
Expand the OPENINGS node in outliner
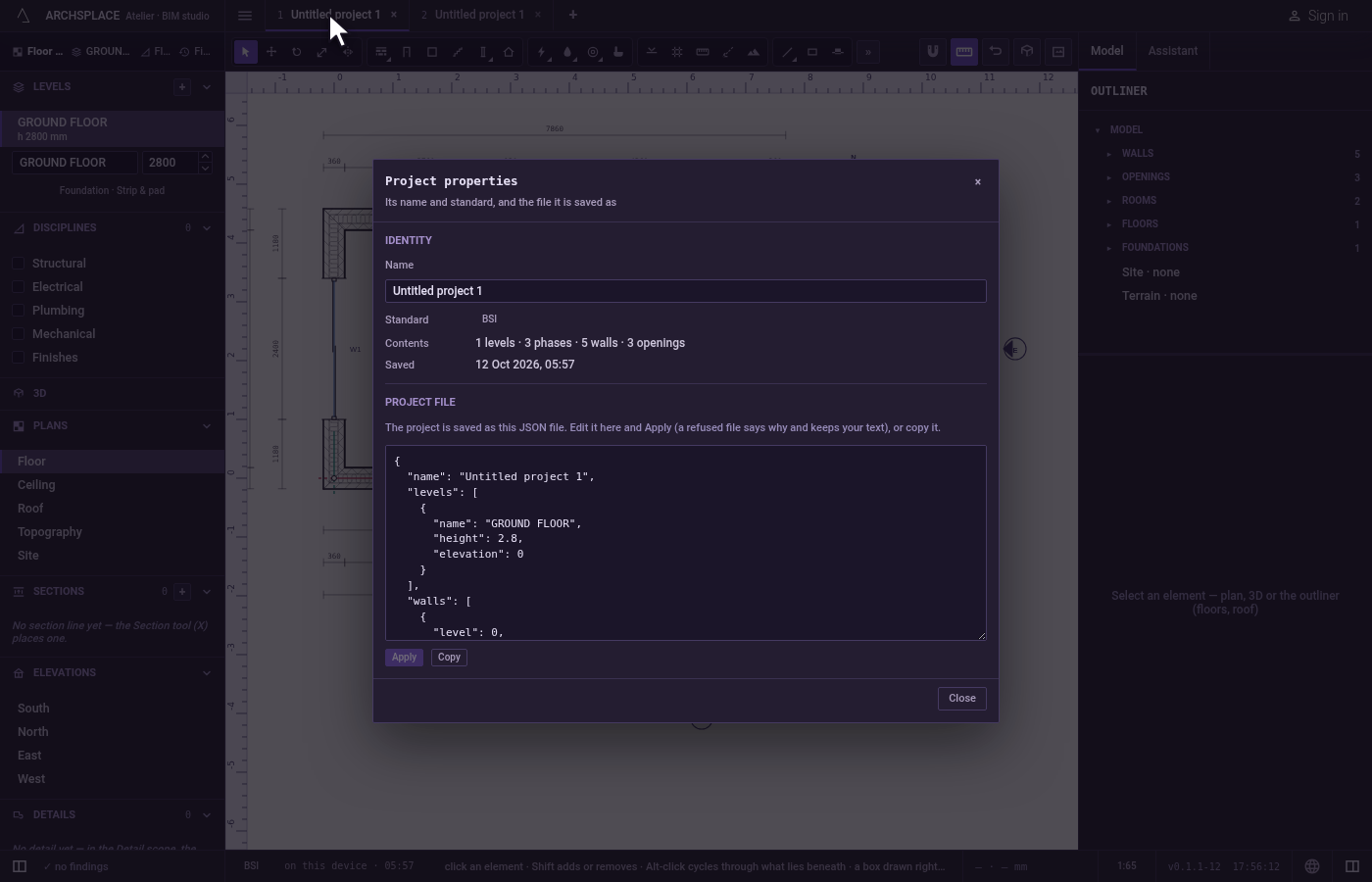point(1109,177)
